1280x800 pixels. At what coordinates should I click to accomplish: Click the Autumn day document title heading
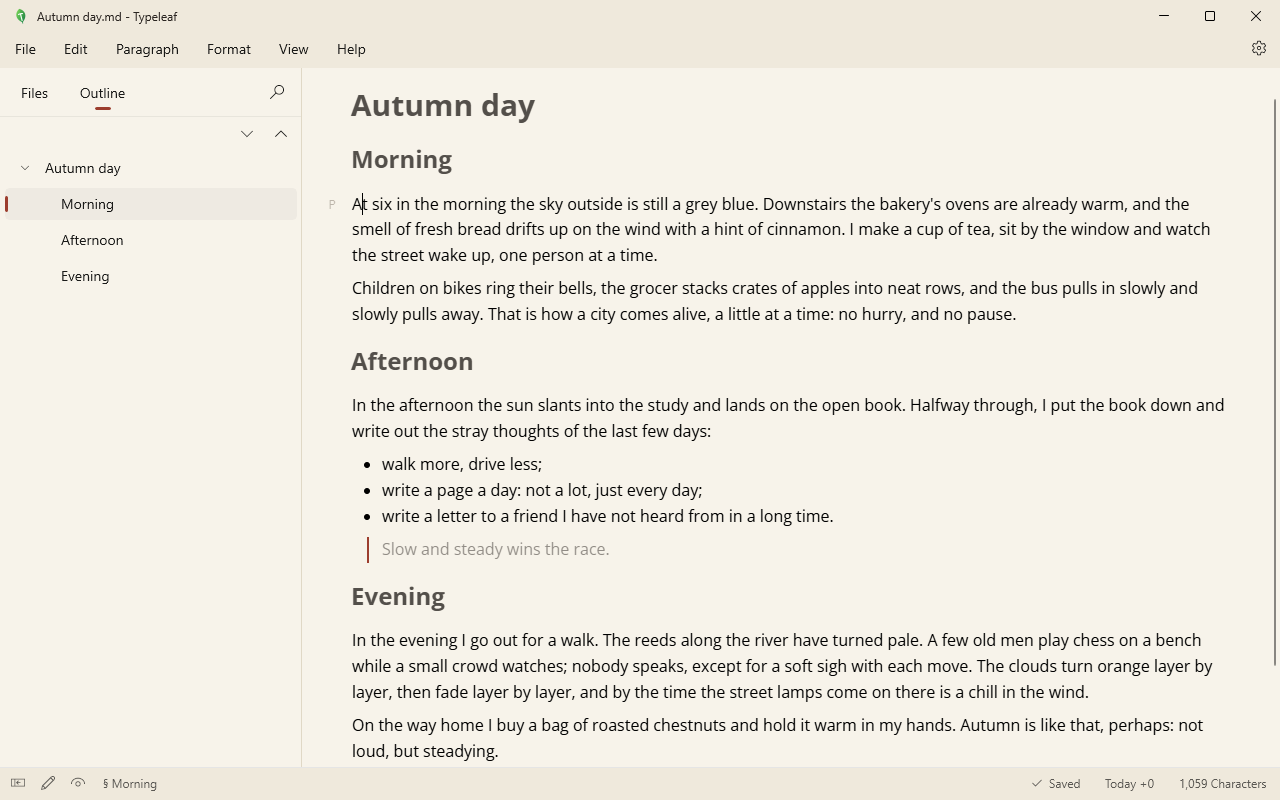(443, 105)
